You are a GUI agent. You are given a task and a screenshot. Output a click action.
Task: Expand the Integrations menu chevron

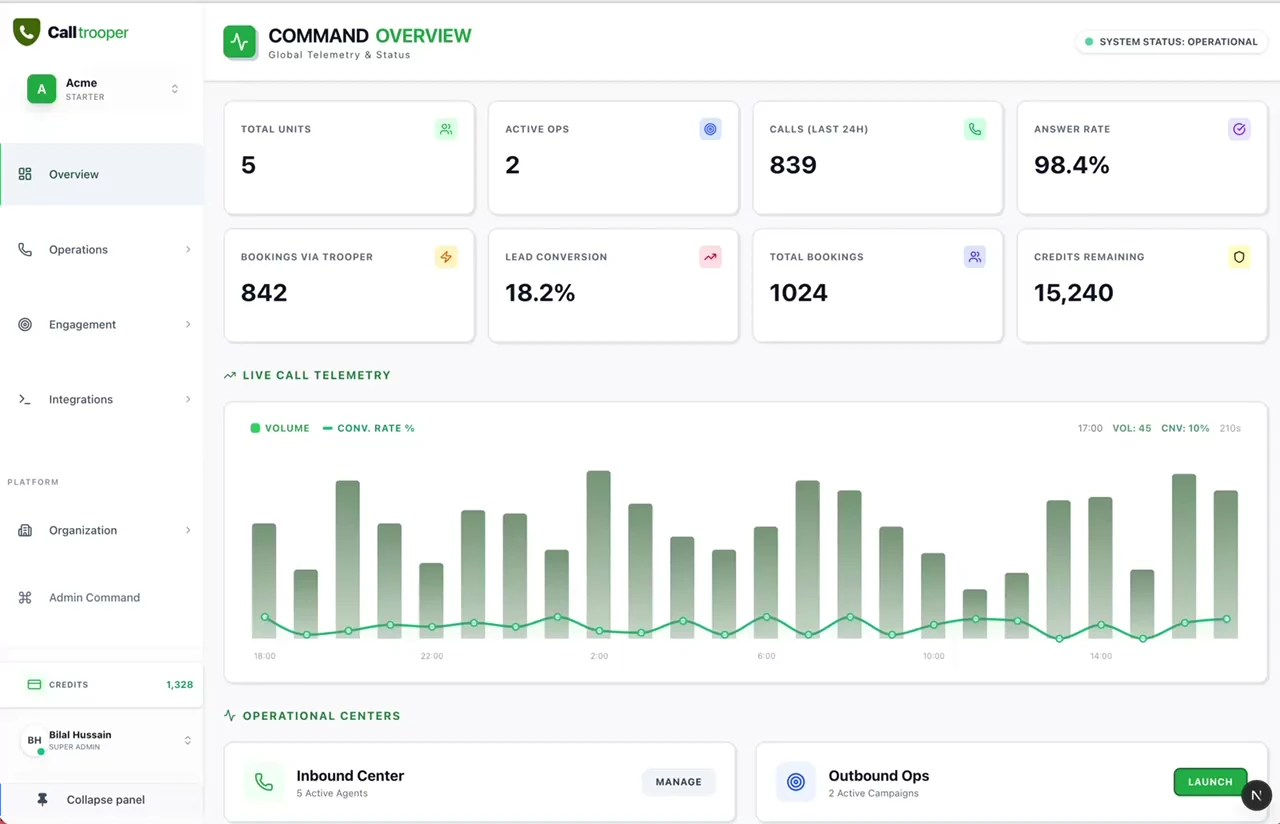click(188, 399)
